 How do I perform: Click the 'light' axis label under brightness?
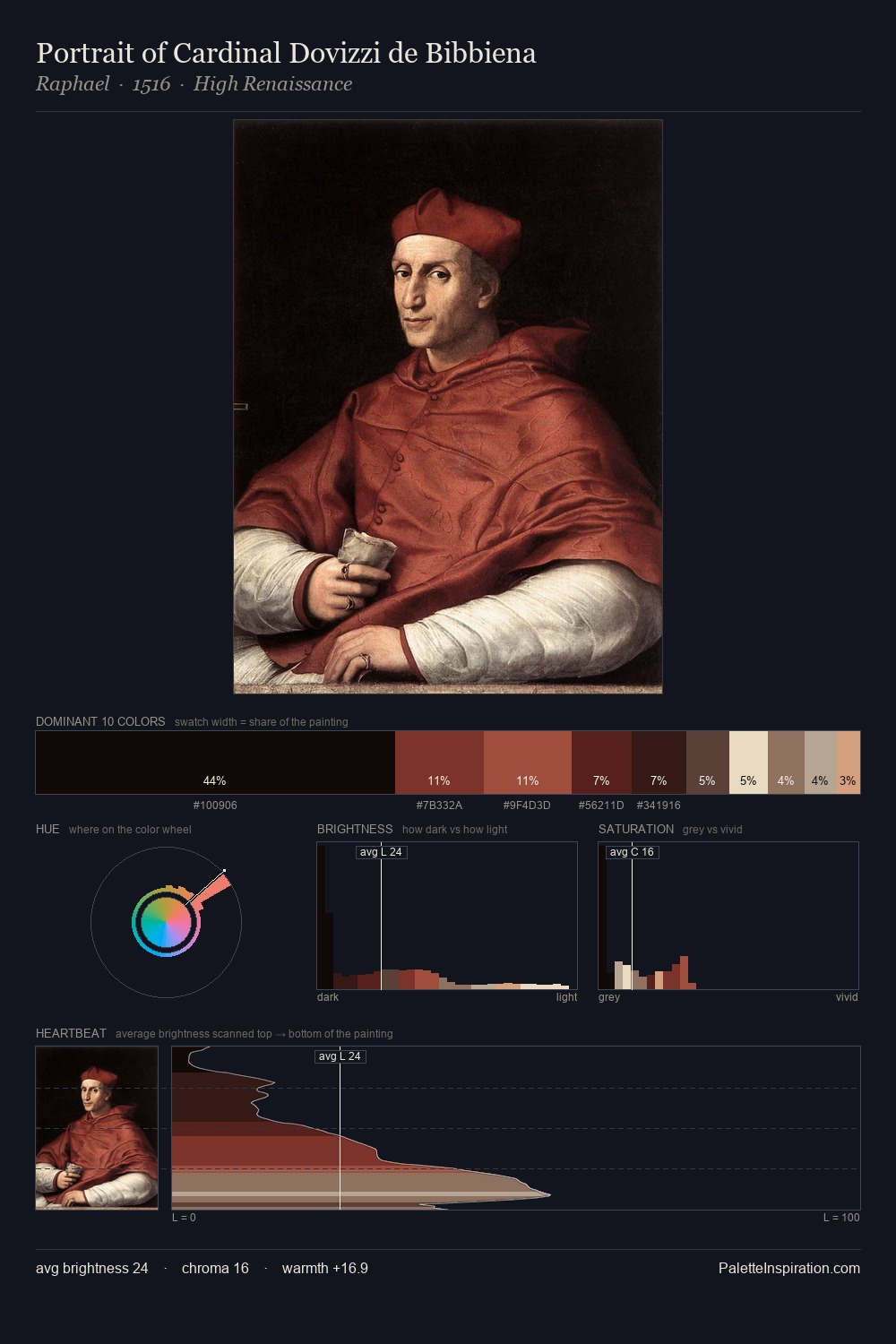pos(566,997)
